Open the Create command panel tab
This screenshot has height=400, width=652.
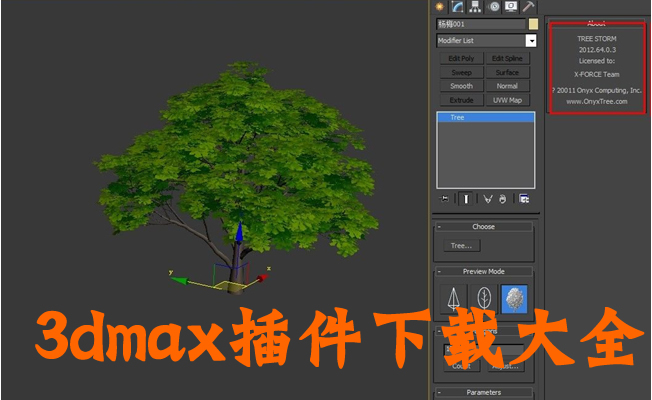coord(440,7)
